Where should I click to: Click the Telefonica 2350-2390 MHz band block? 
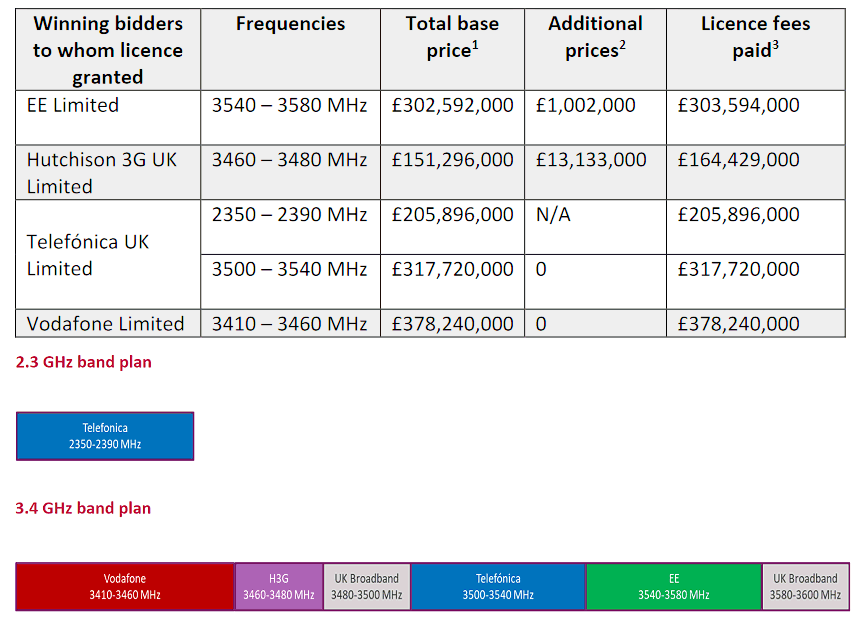pyautogui.click(x=105, y=436)
